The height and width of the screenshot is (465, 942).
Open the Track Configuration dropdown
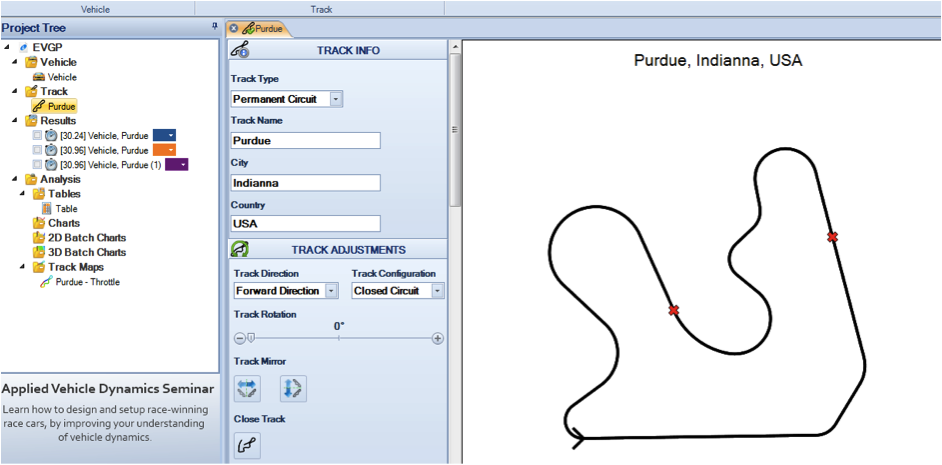point(437,291)
